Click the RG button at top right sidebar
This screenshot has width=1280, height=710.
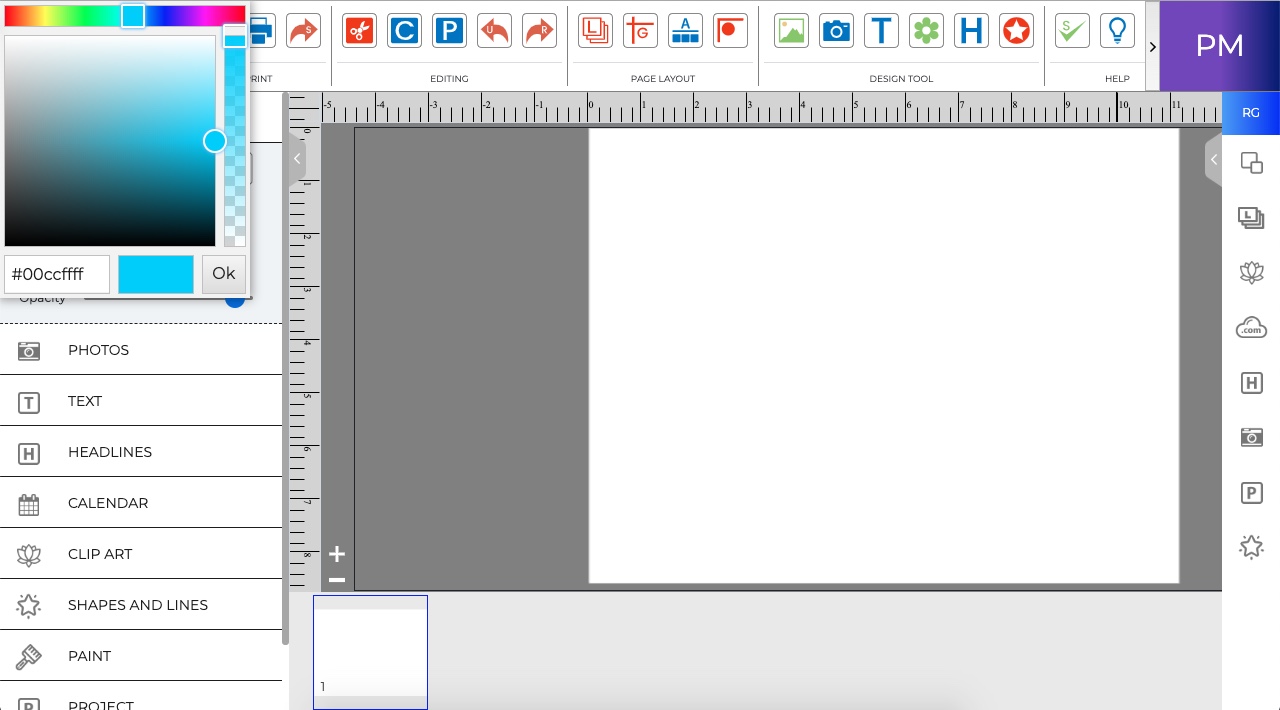click(x=1250, y=113)
